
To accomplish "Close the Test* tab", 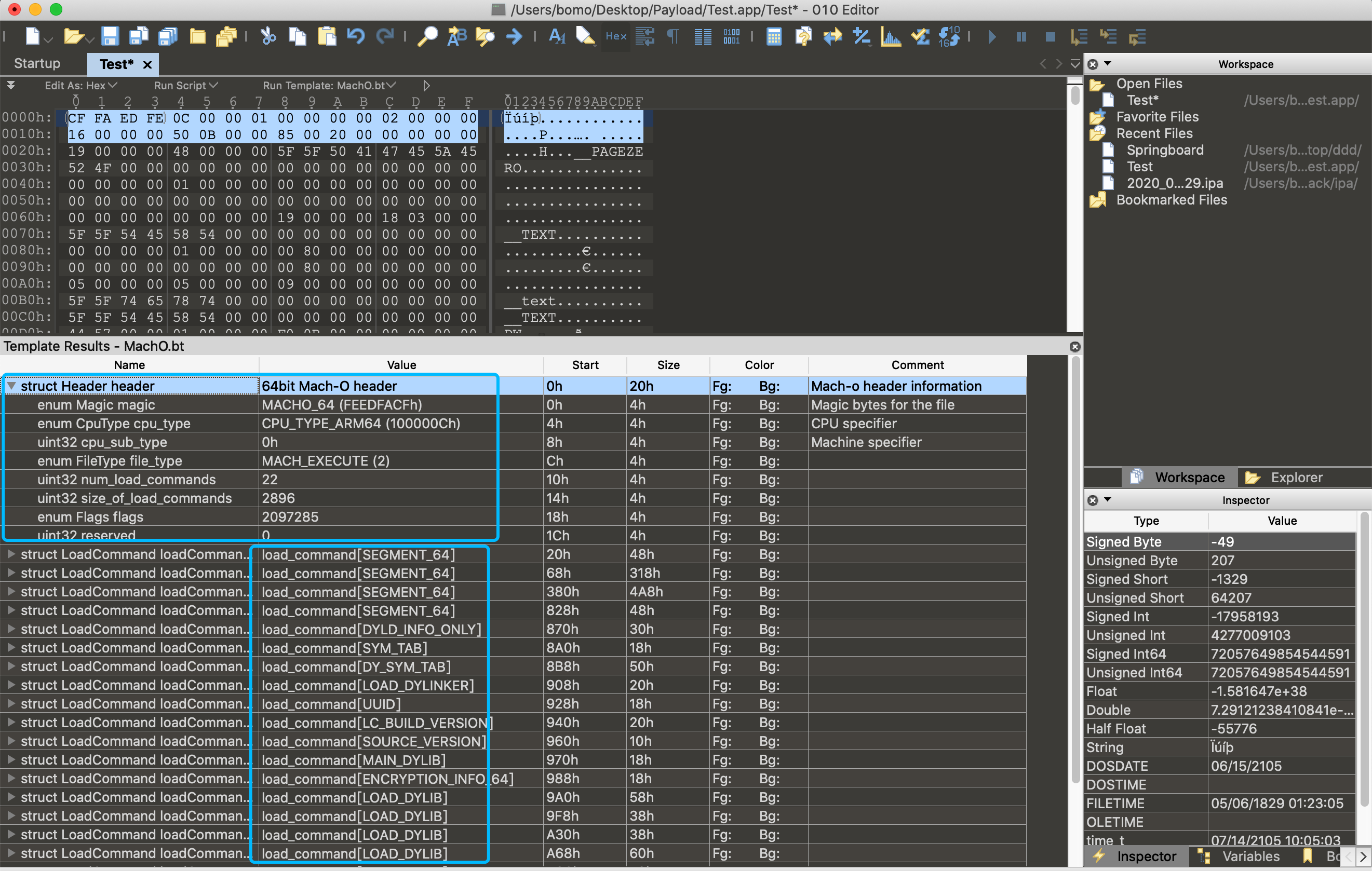I will coord(147,64).
